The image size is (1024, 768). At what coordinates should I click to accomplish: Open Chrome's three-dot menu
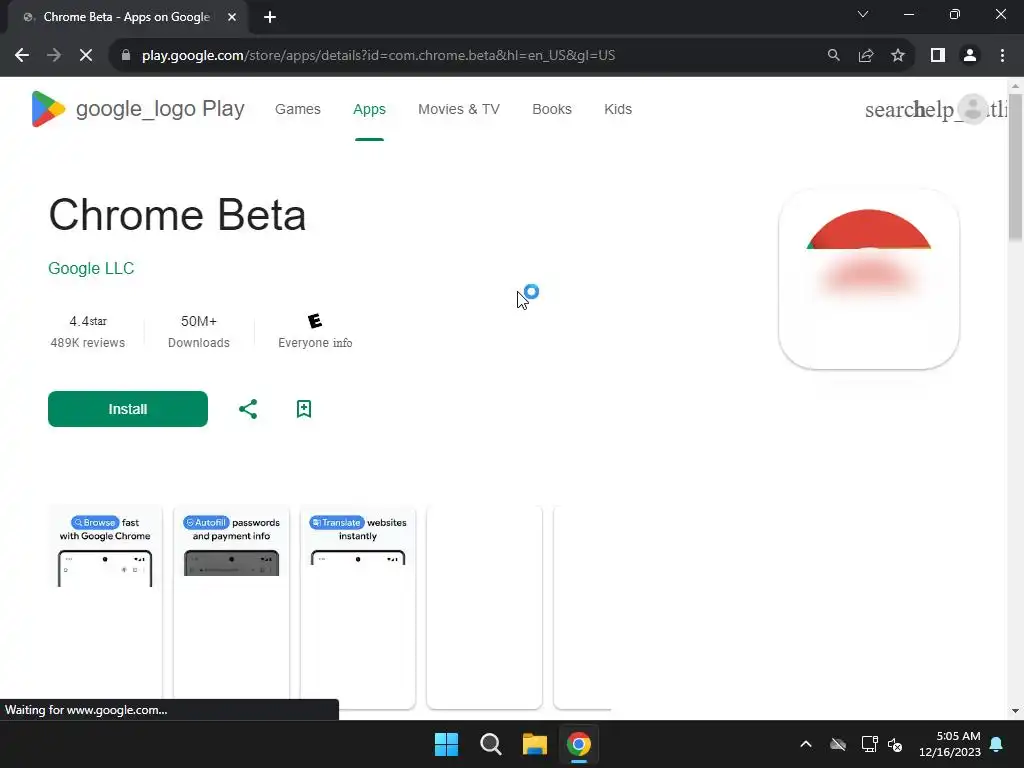click(1002, 56)
